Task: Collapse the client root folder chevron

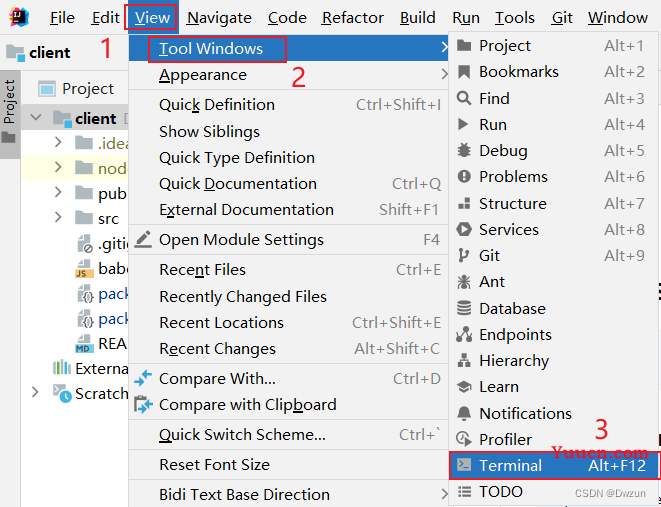Action: pos(36,118)
